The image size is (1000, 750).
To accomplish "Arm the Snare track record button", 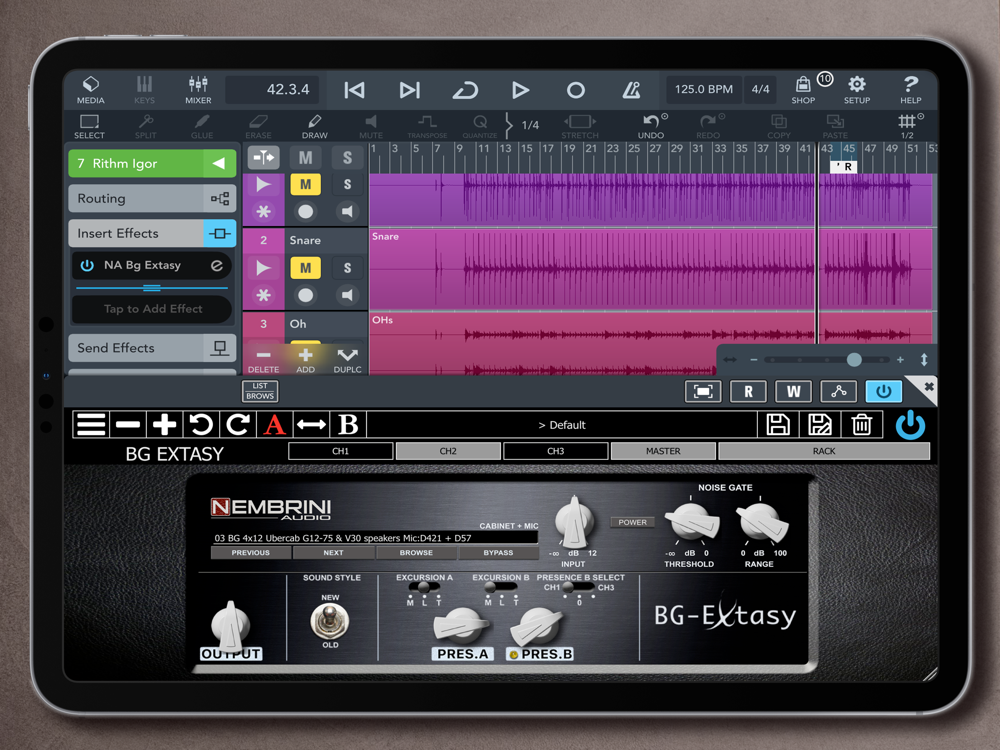I will (x=305, y=295).
